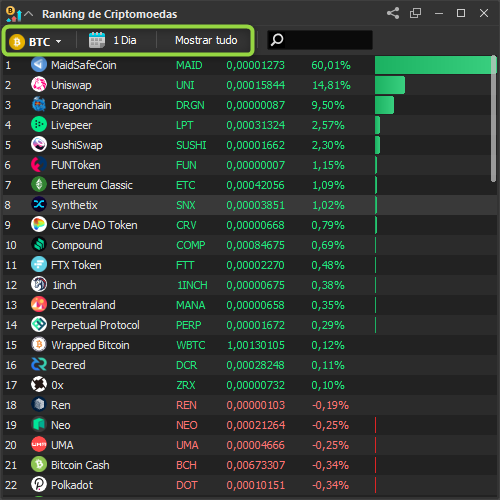
Task: Click the SUSHI ticker symbol
Action: [191, 145]
